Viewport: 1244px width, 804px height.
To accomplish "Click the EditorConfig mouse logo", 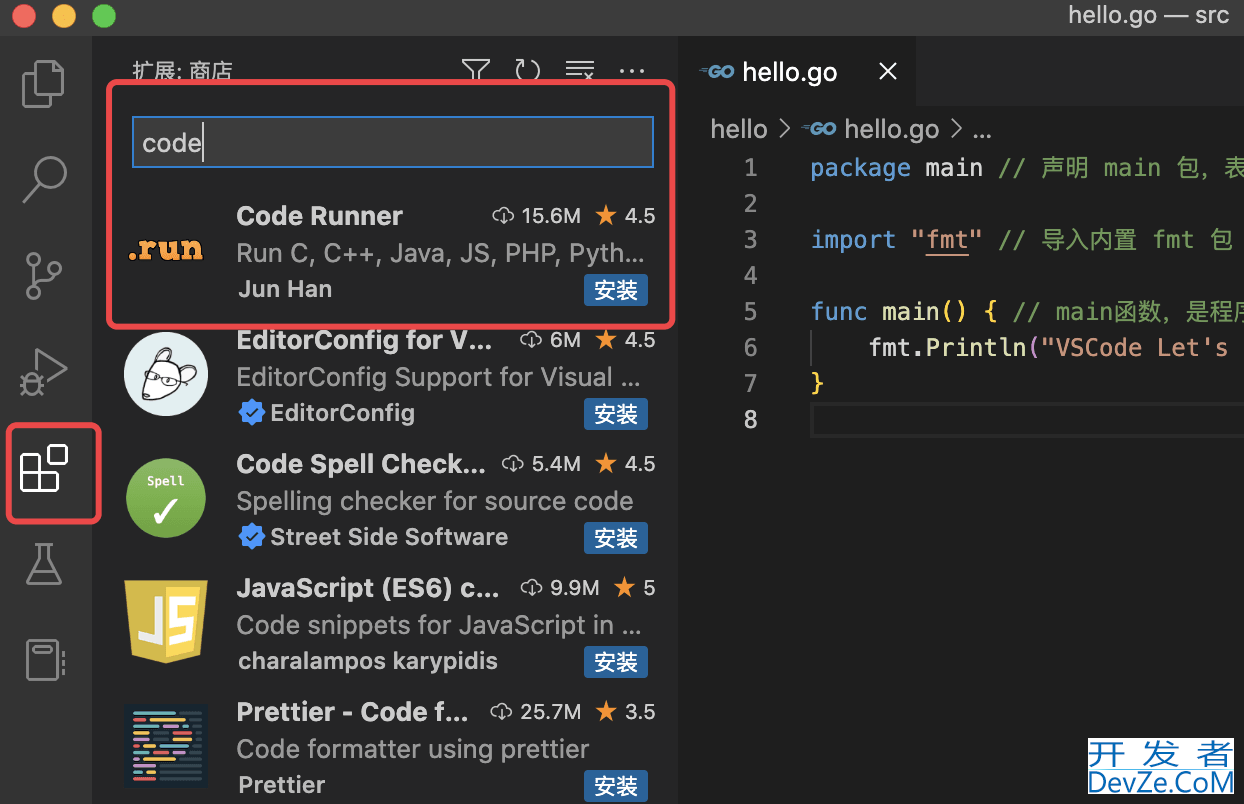I will pos(165,375).
